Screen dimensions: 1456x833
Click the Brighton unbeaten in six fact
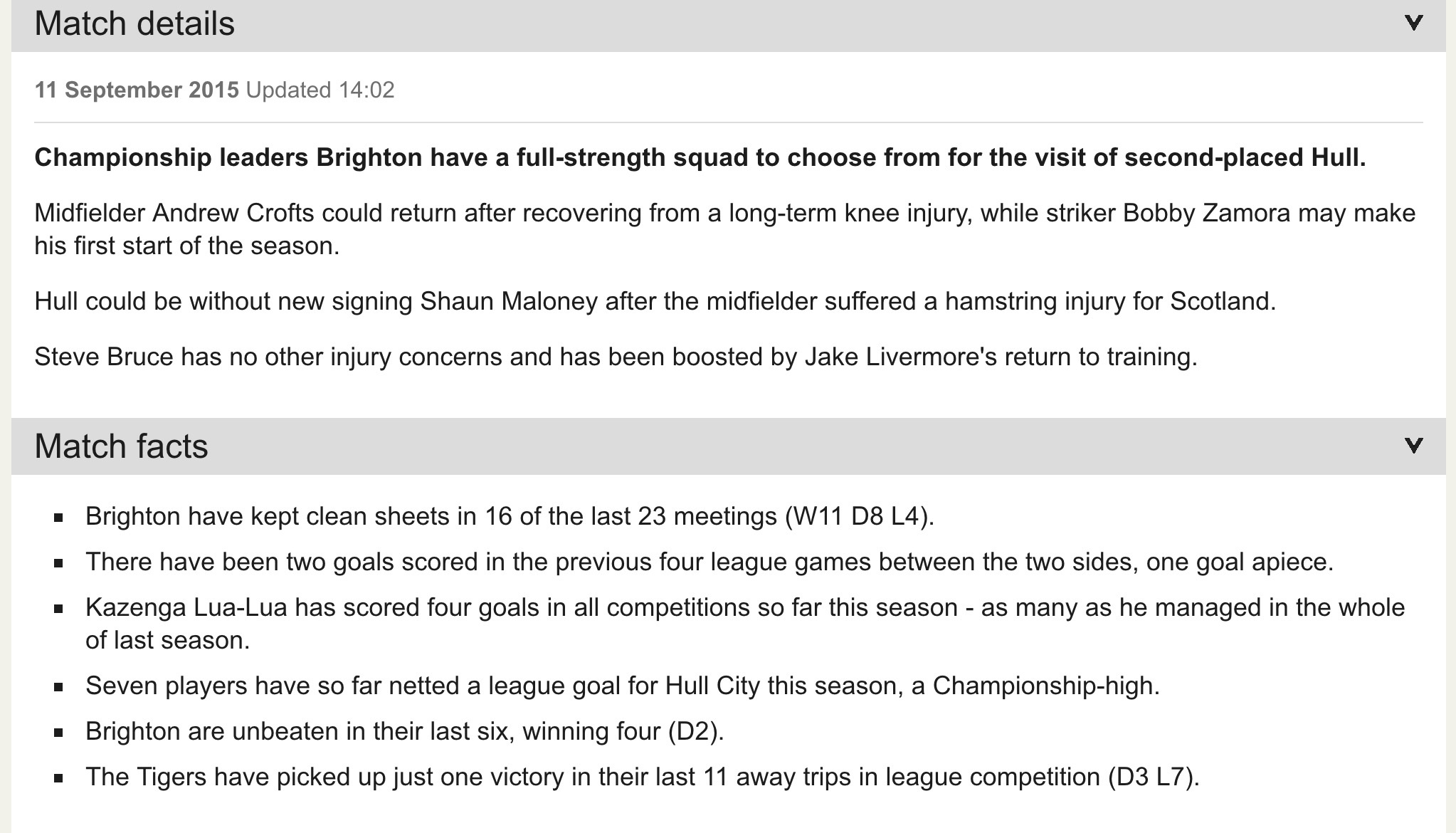[405, 731]
